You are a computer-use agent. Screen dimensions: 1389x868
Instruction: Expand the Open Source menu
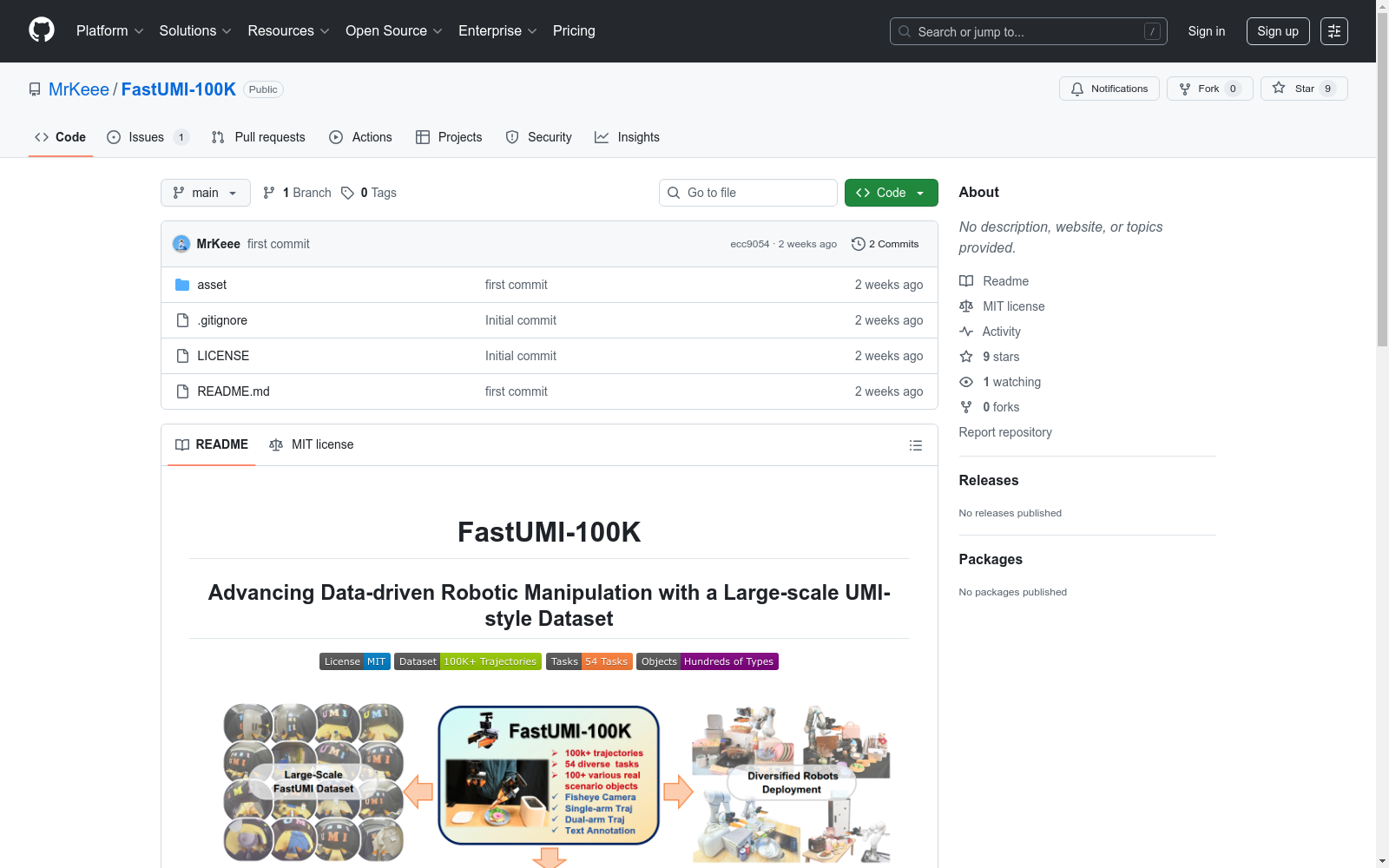point(394,31)
